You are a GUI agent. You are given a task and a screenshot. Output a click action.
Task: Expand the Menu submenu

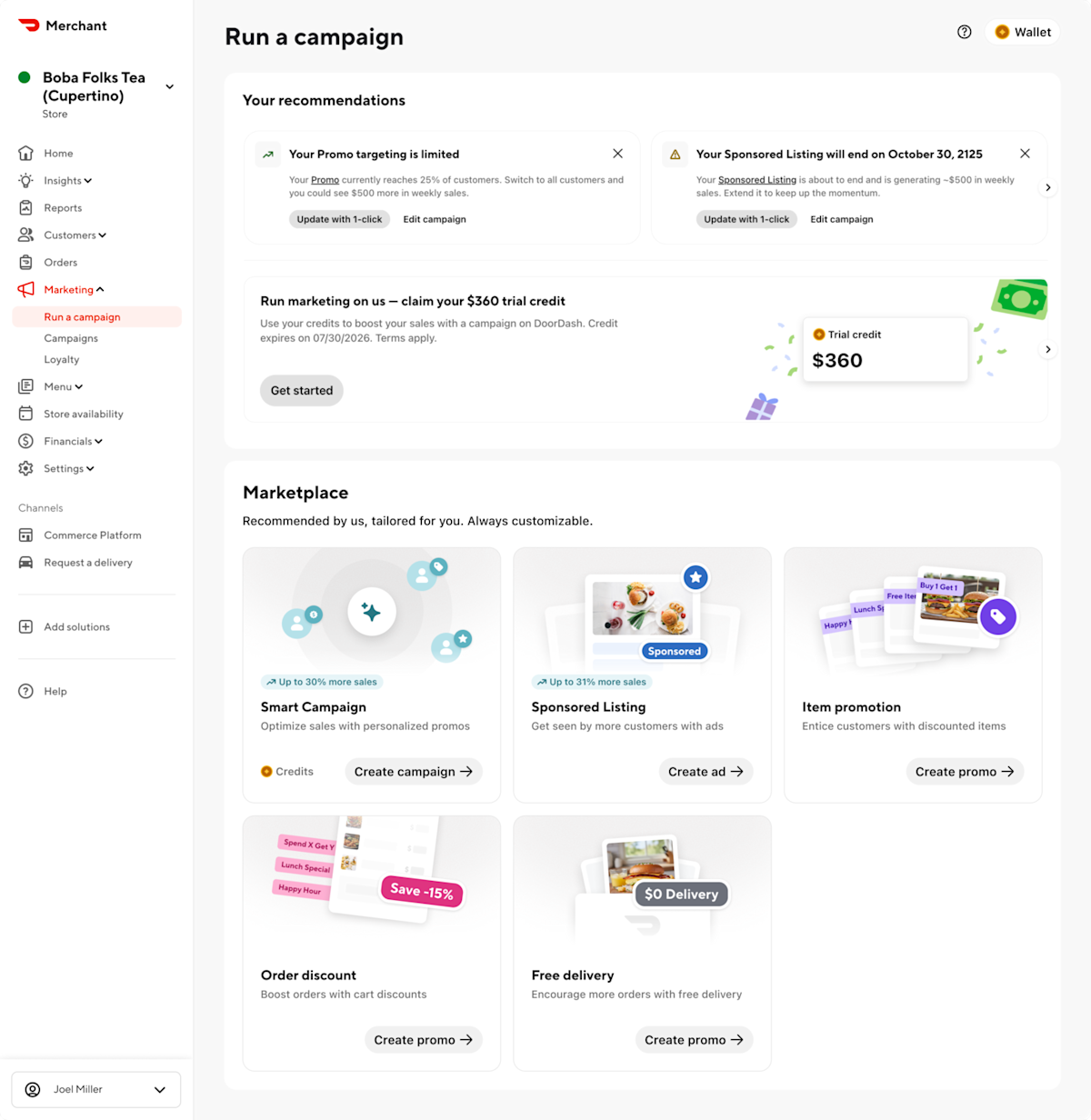pyautogui.click(x=79, y=387)
